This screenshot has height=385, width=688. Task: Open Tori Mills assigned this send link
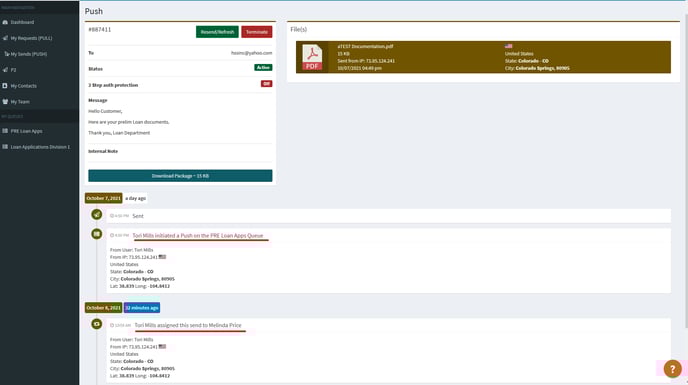[x=188, y=325]
